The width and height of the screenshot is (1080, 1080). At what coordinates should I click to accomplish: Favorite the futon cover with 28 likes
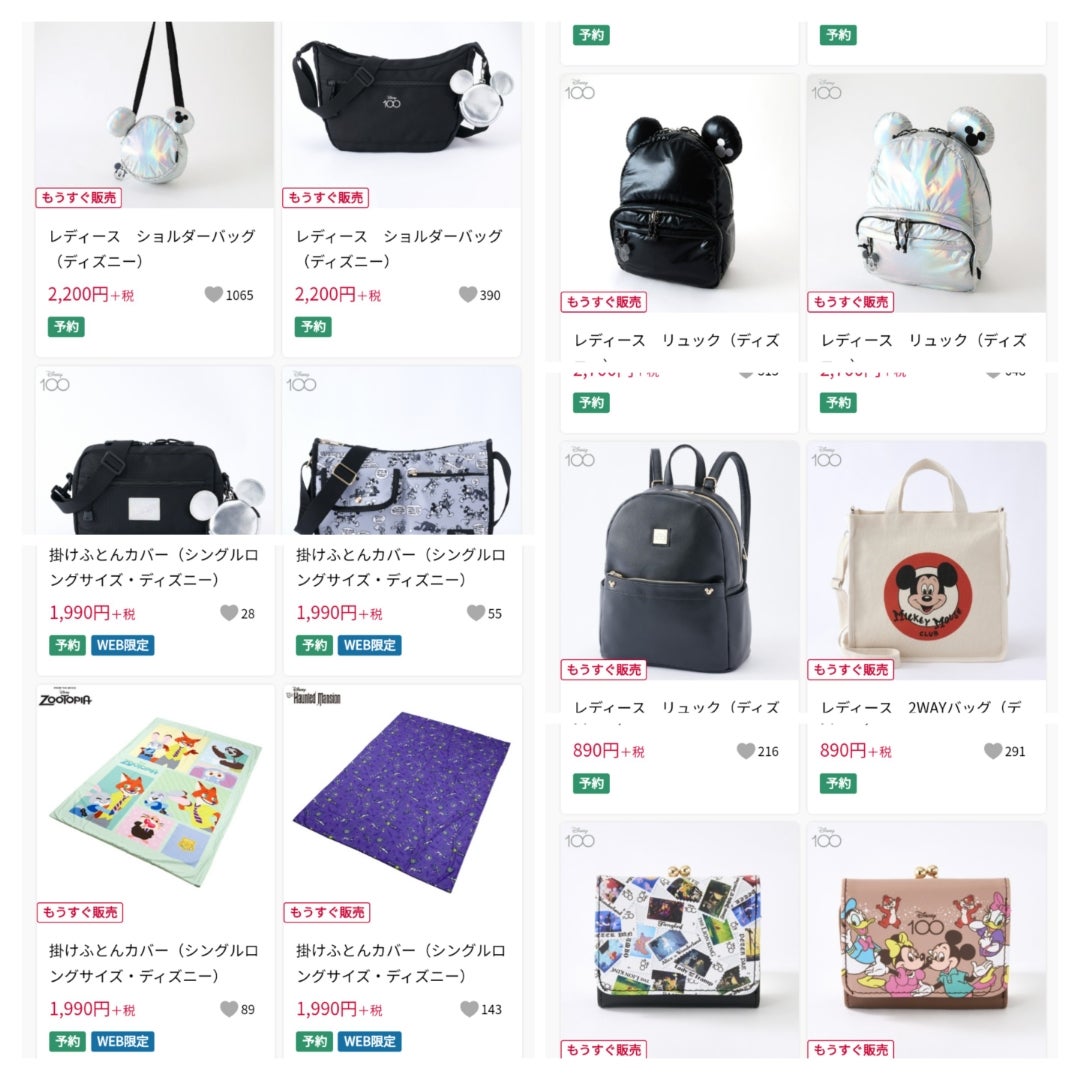229,613
